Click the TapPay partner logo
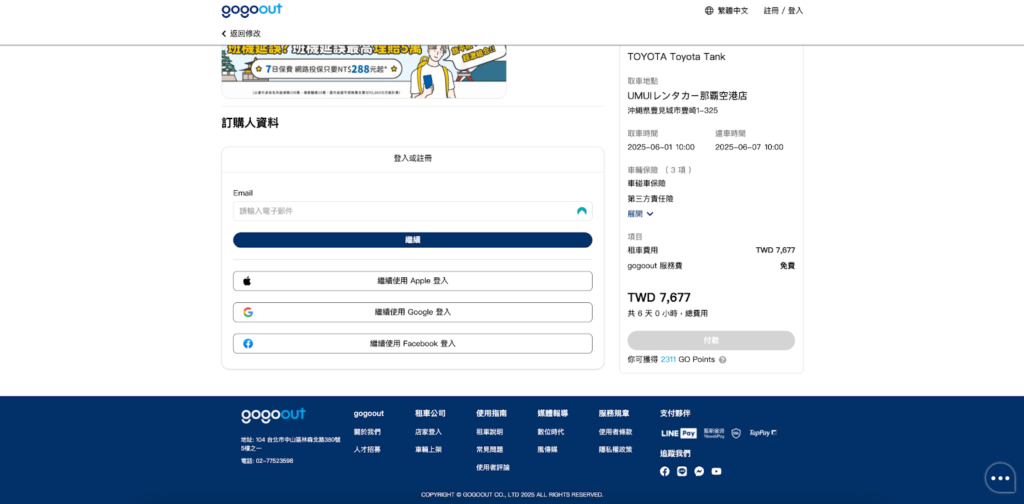Screen dimensions: 1024x504 tap(763, 433)
